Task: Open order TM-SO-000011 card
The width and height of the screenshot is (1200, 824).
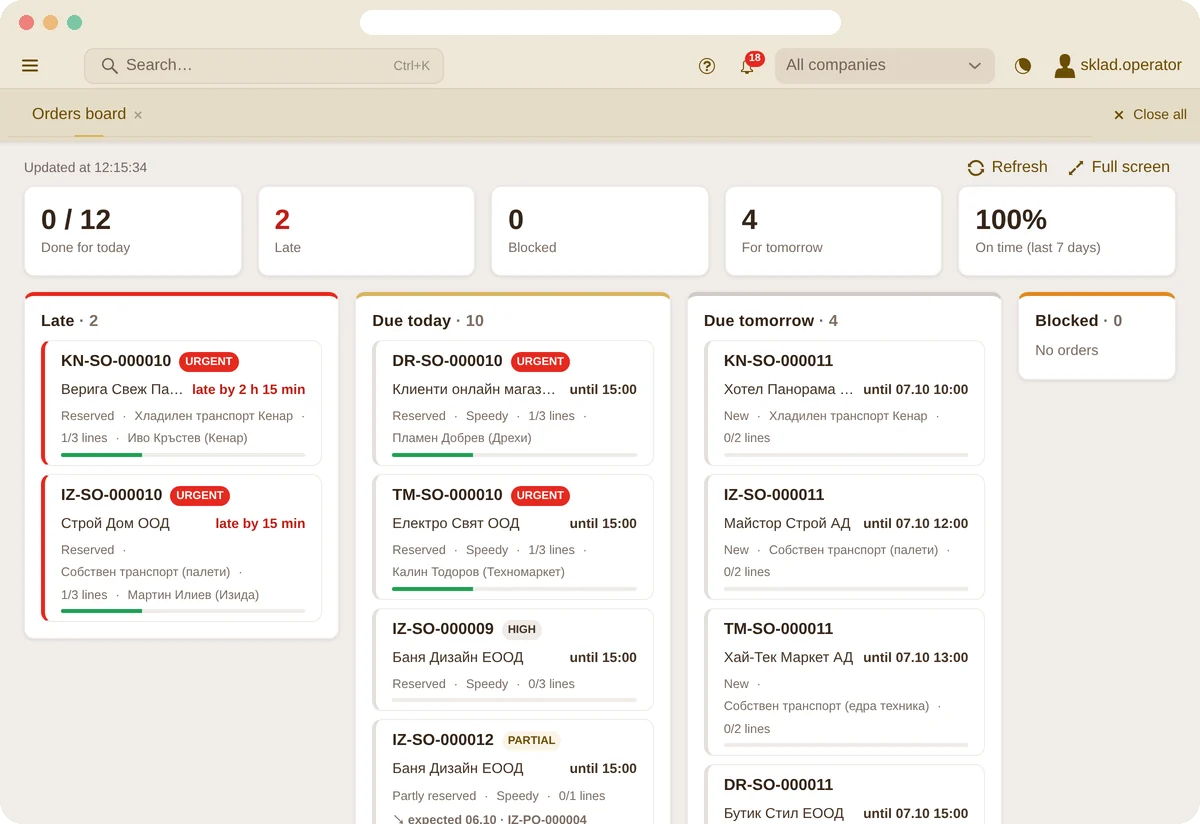Action: 845,682
